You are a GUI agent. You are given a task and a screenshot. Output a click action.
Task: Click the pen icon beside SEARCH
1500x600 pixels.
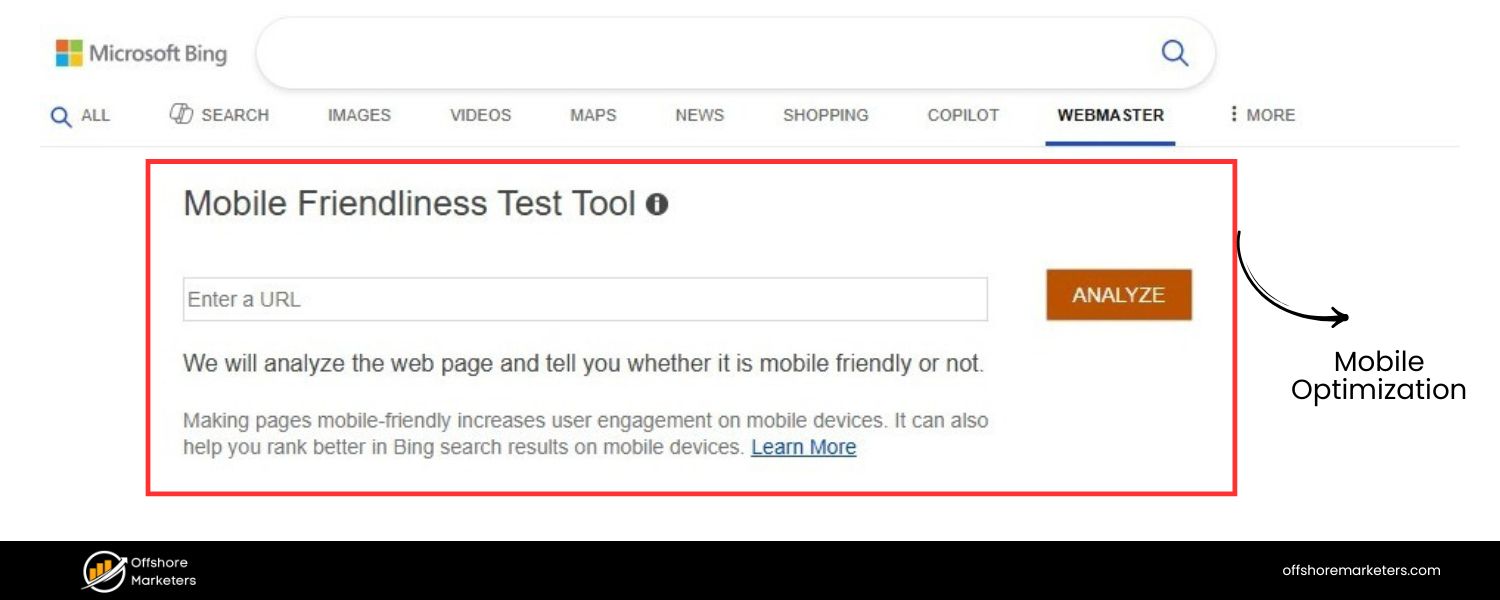point(182,113)
